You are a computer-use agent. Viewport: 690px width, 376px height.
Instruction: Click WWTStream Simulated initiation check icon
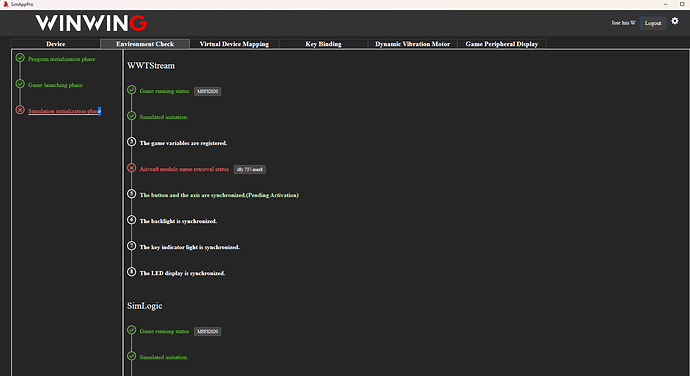click(x=132, y=116)
